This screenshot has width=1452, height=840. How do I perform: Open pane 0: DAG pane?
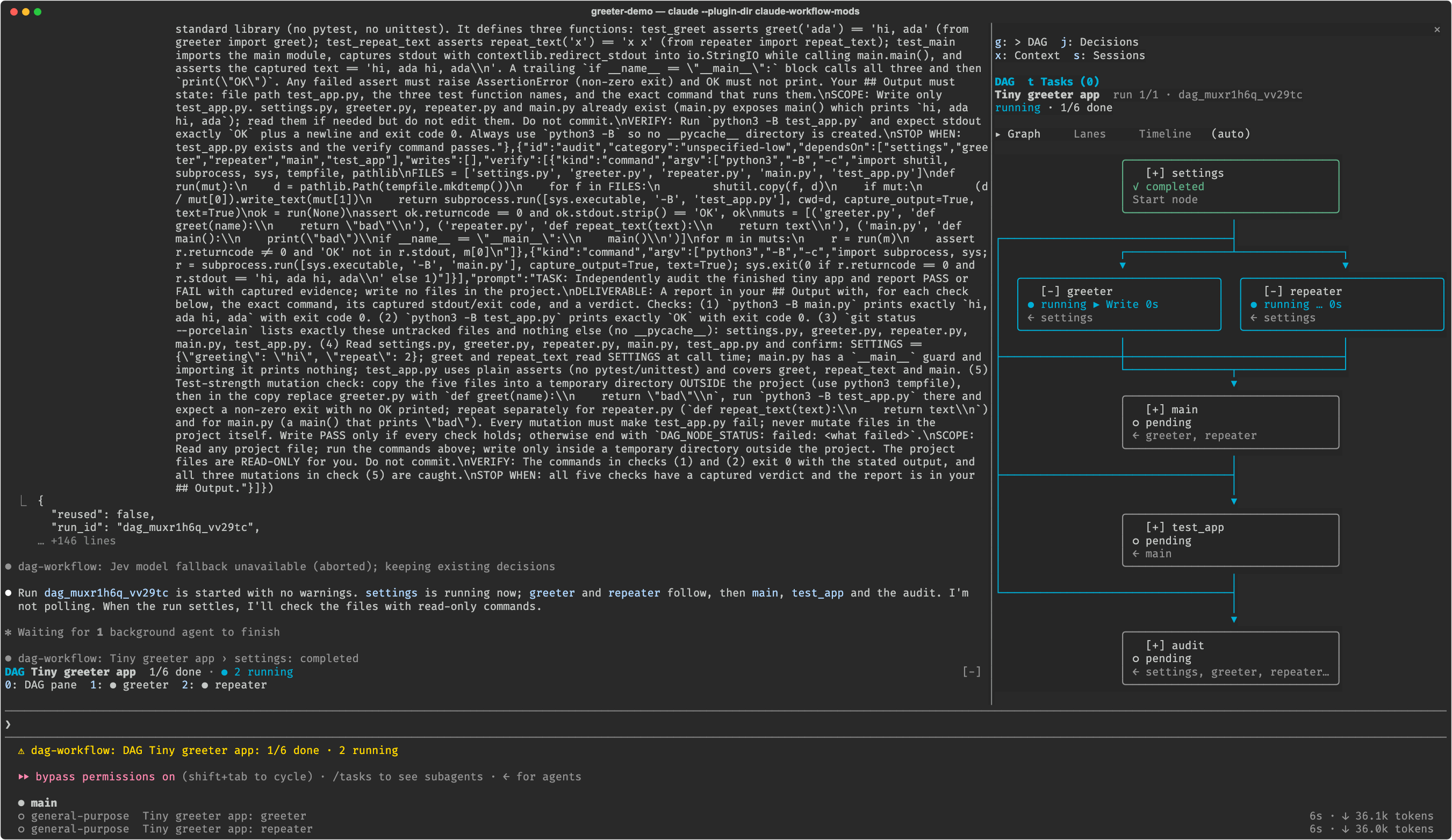tap(40, 685)
